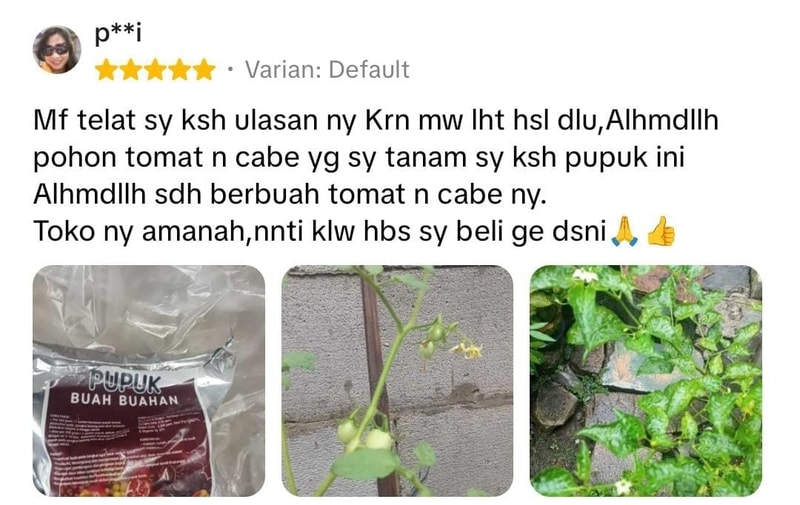Click the yellow tomato flower in photo
Viewport: 800px width, 505px height.
[466, 349]
